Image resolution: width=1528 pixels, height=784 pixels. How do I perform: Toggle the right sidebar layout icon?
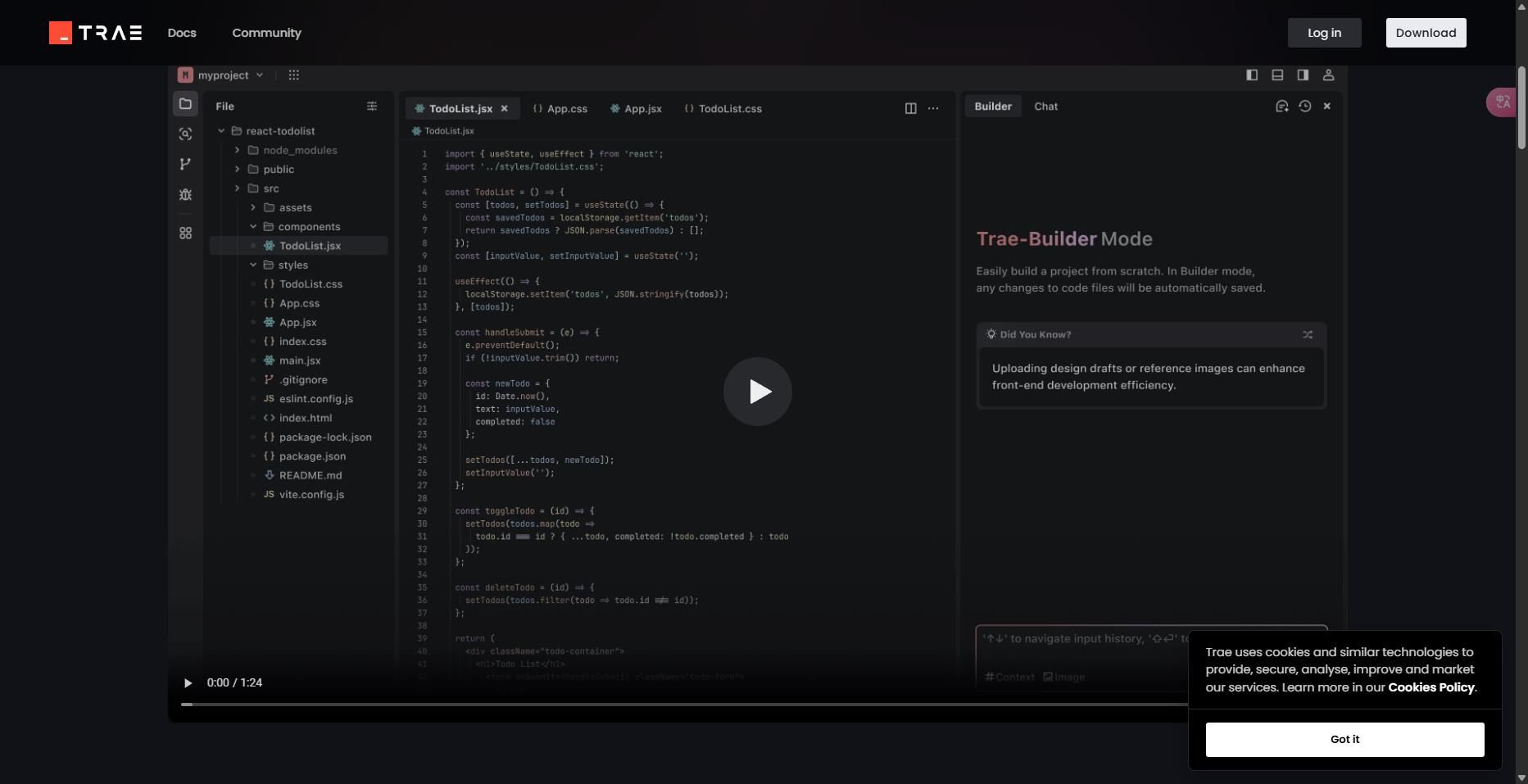coord(1303,75)
